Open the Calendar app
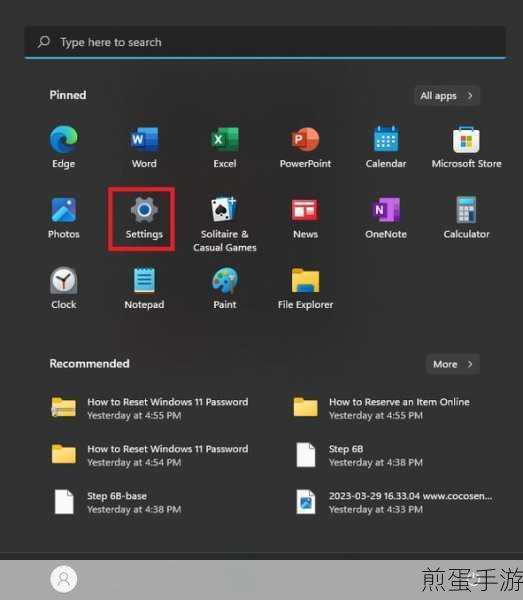Viewport: 523px width, 600px height. (x=386, y=147)
